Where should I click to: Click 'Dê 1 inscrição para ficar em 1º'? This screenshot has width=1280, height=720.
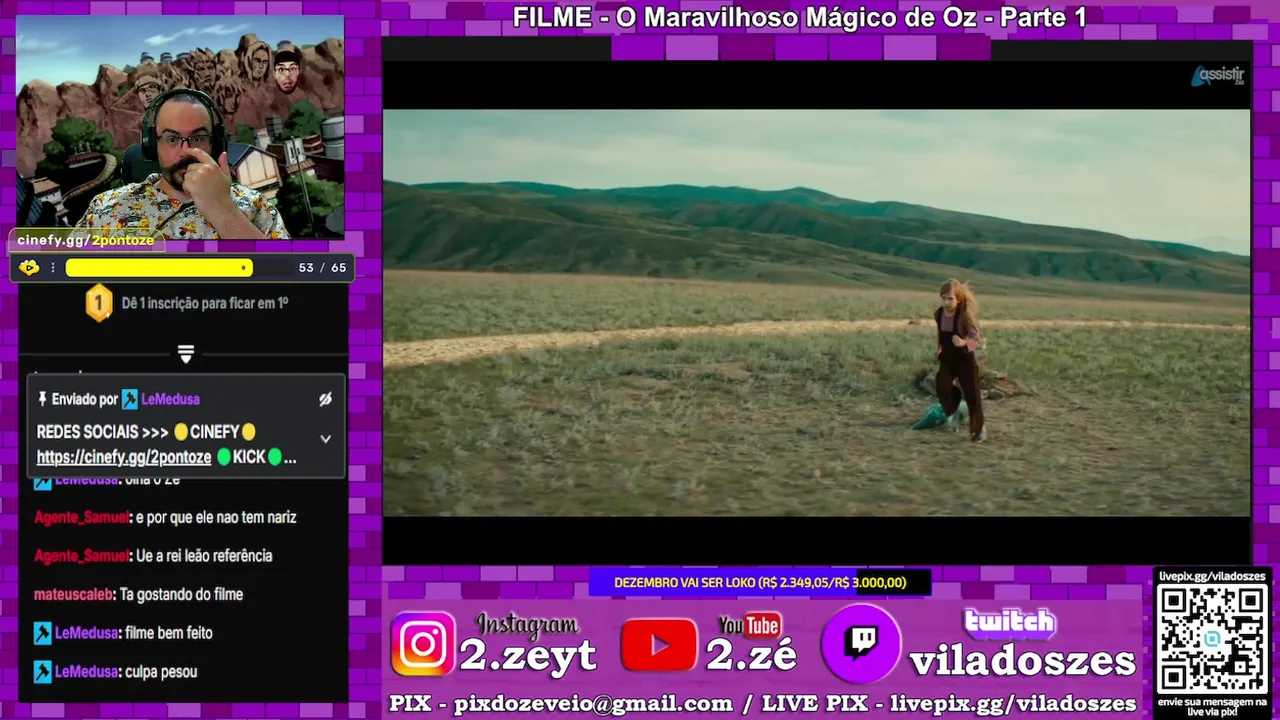(x=205, y=302)
